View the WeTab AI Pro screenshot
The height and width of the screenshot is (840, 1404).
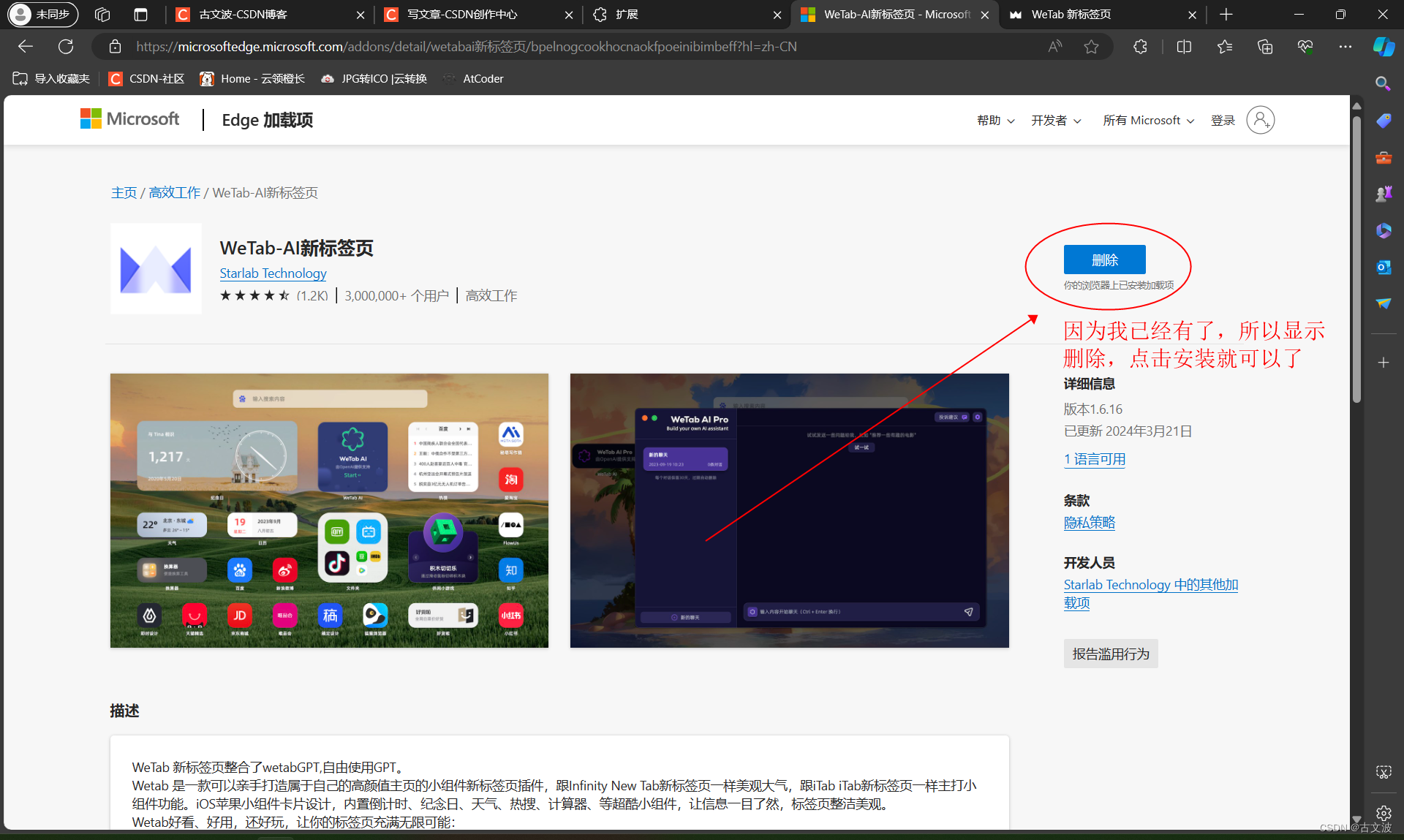(789, 510)
